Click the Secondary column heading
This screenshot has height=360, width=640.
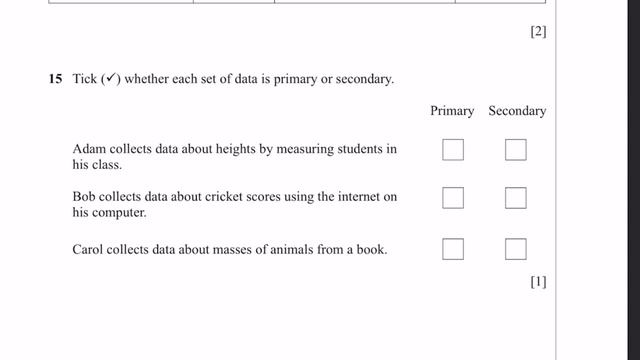(517, 111)
